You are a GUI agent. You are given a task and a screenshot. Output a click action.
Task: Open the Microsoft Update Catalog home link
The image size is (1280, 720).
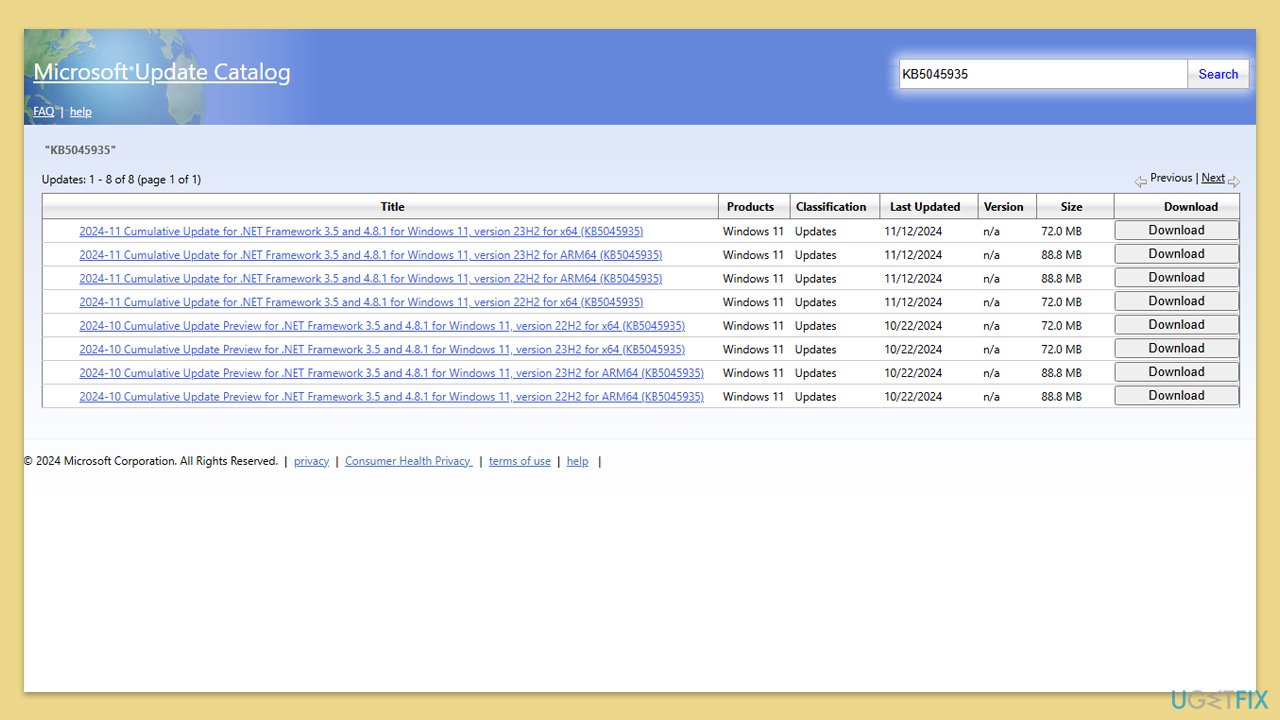(x=162, y=72)
